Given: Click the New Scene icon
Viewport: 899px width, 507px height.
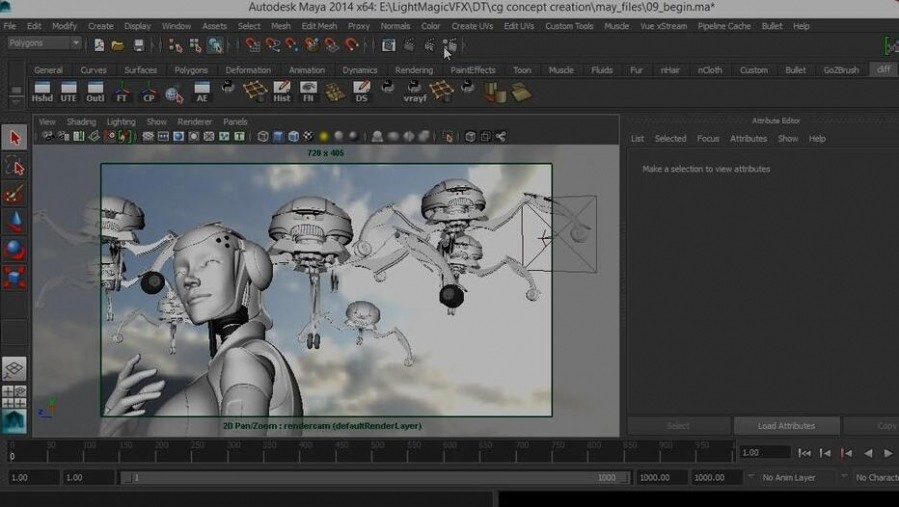Looking at the screenshot, I should (x=99, y=45).
